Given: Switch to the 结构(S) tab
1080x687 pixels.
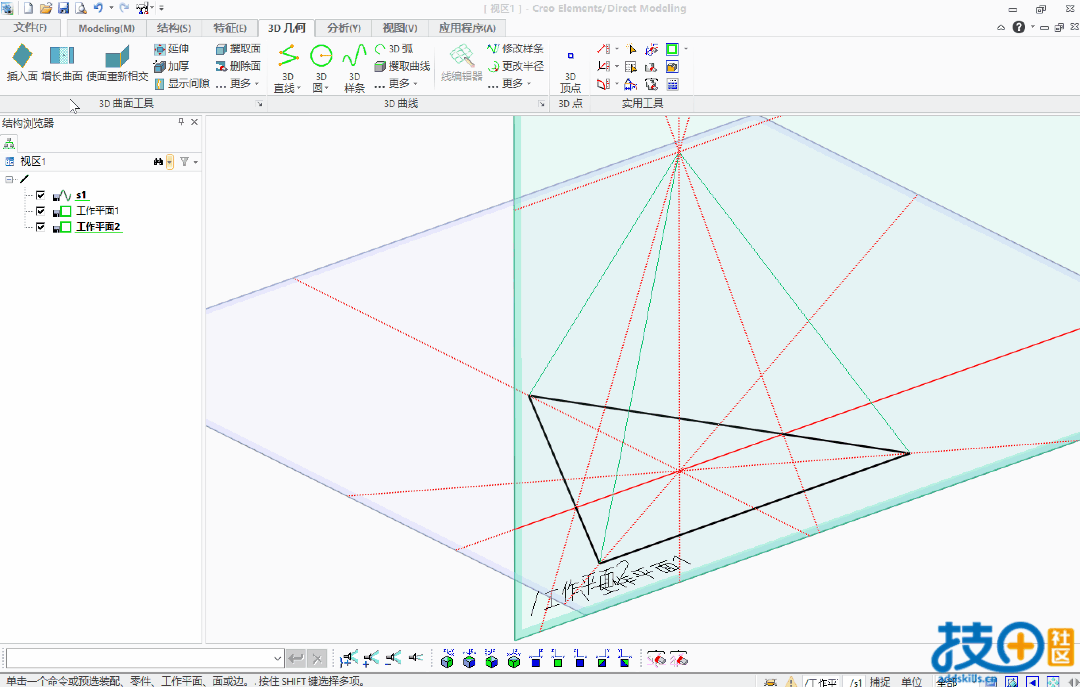Looking at the screenshot, I should point(174,28).
